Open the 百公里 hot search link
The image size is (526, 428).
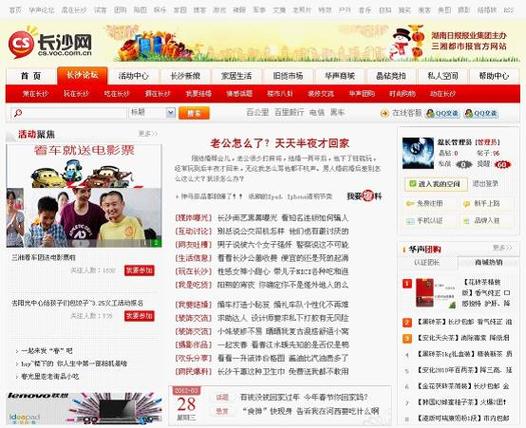[x=257, y=113]
